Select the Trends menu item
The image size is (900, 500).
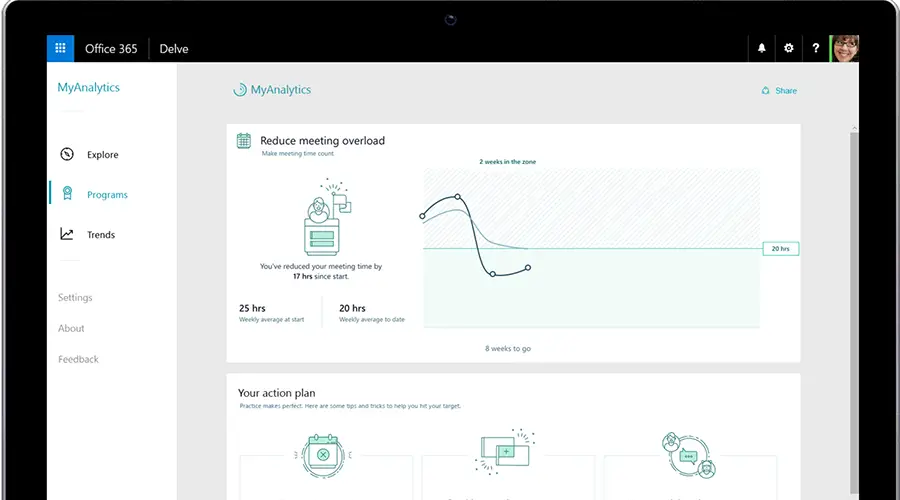coord(101,235)
